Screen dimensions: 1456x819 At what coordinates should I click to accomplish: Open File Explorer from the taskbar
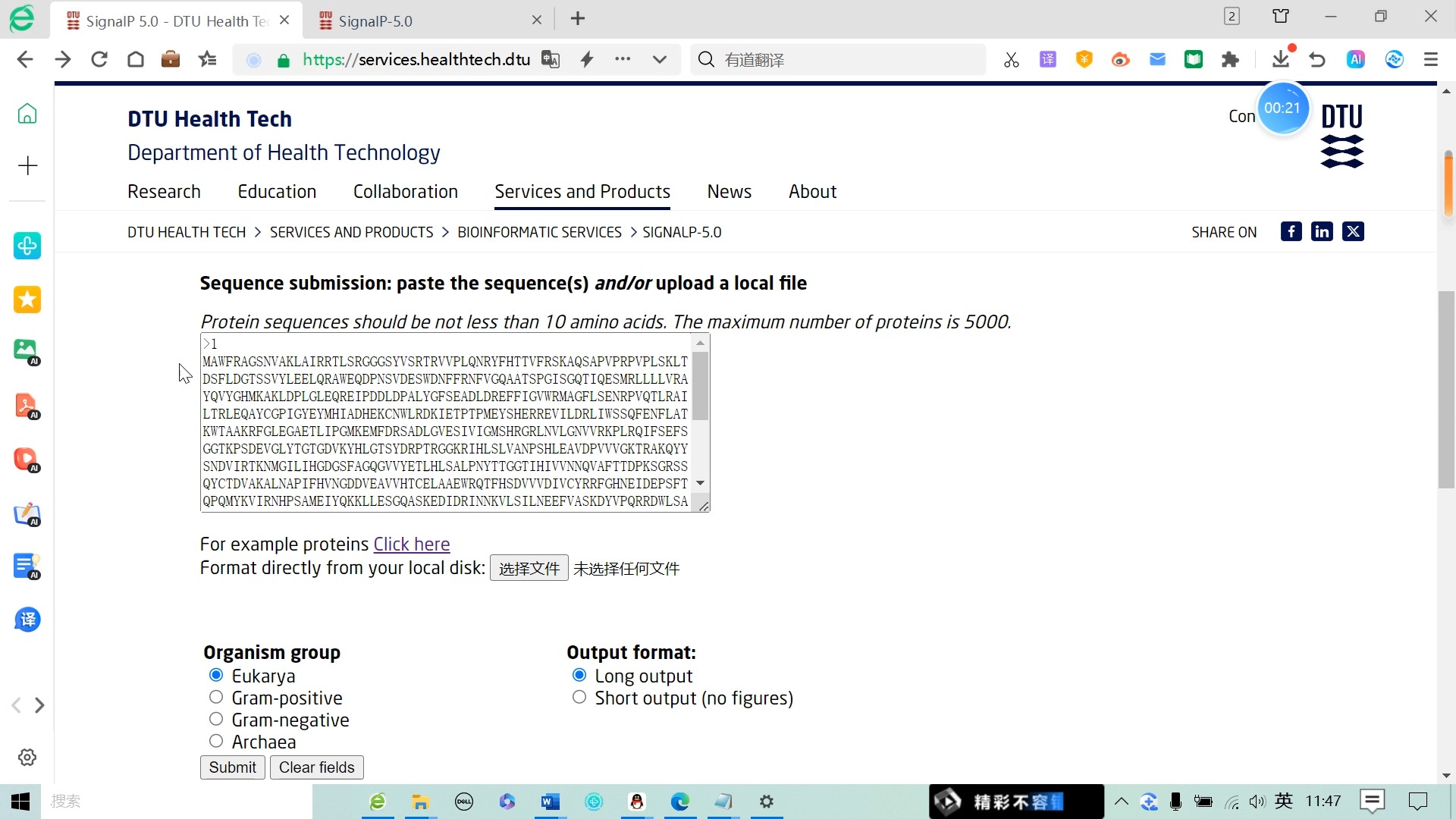(421, 802)
